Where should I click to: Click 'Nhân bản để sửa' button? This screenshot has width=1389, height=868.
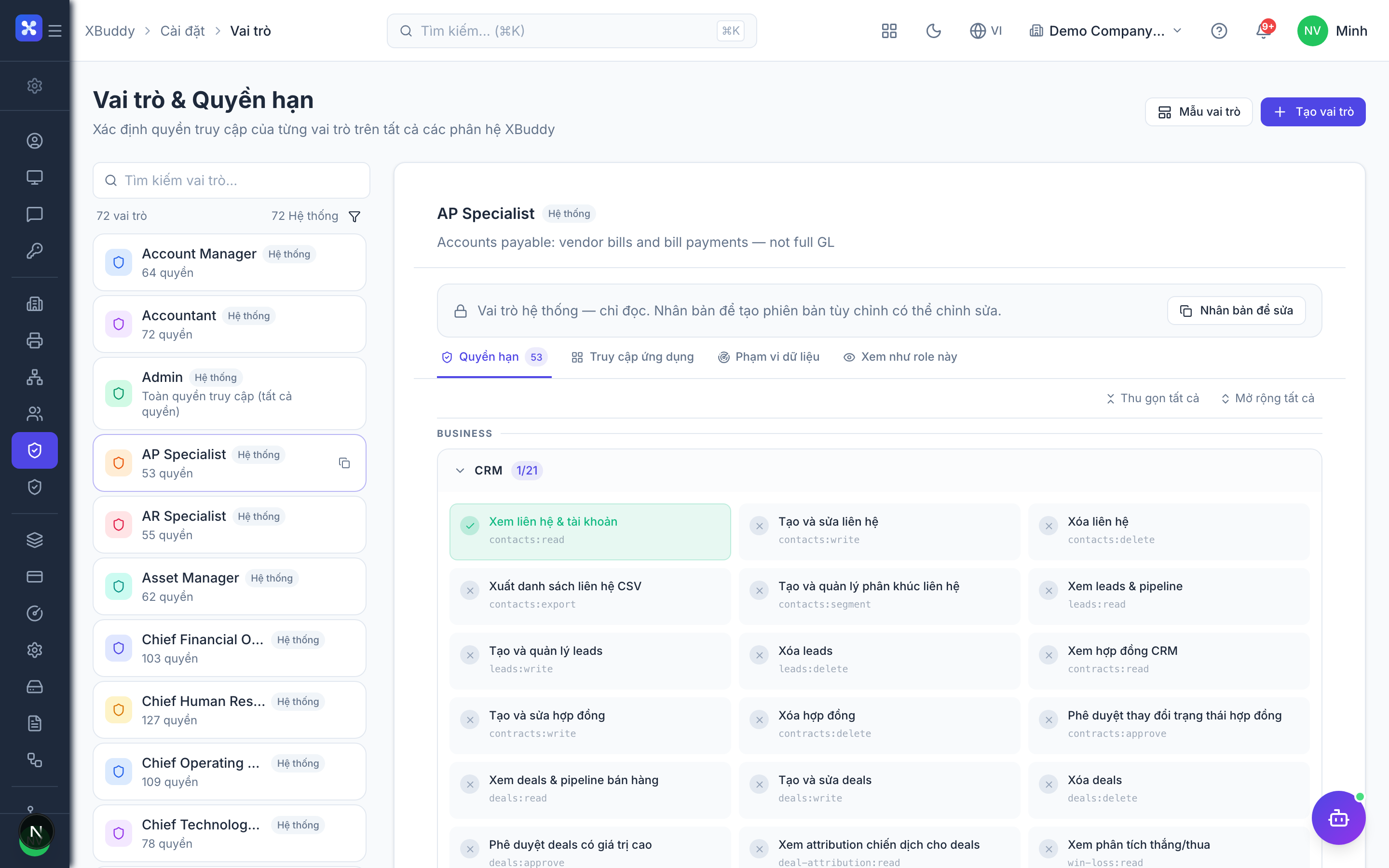[1236, 311]
